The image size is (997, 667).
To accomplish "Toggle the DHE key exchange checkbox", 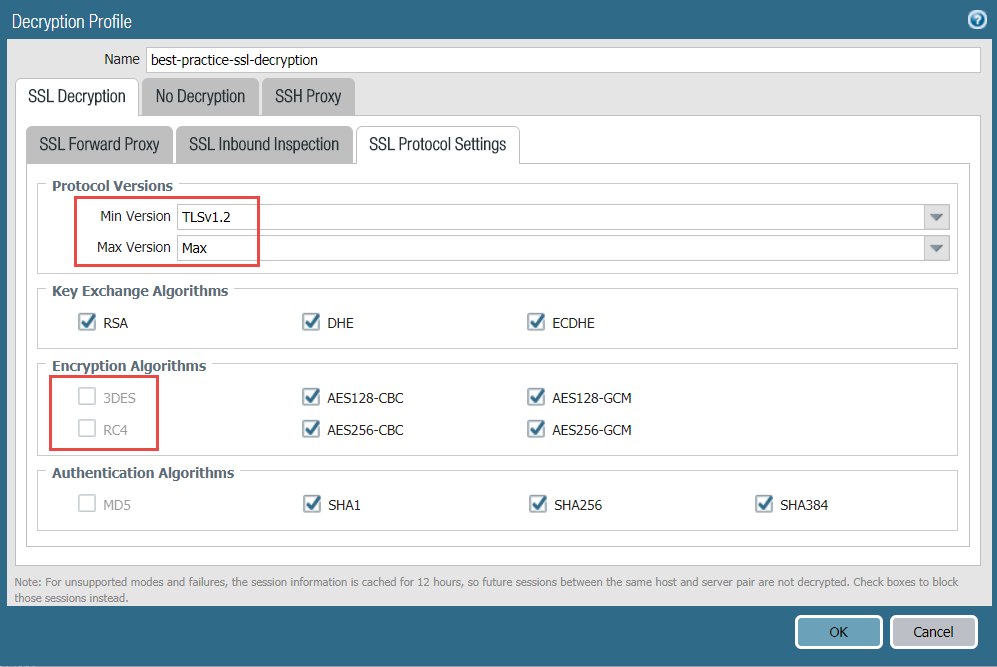I will 310,323.
